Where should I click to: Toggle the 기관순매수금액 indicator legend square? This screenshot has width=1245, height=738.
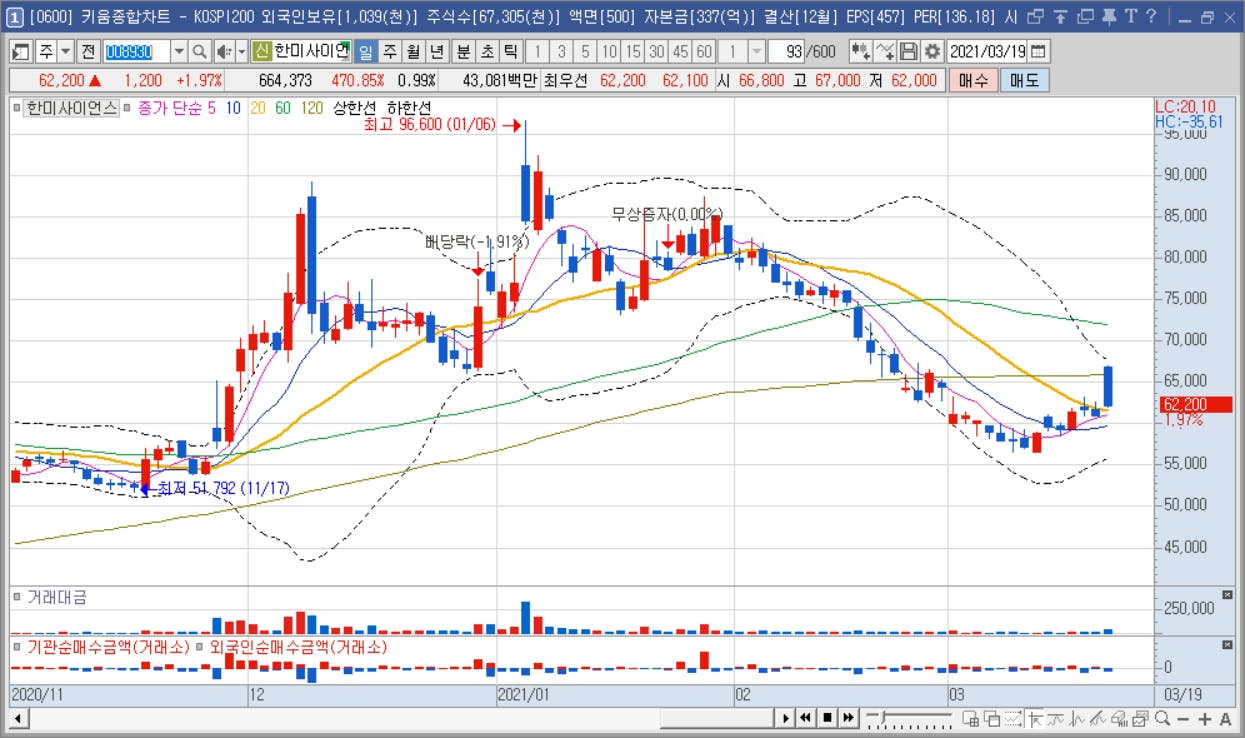click(x=17, y=647)
